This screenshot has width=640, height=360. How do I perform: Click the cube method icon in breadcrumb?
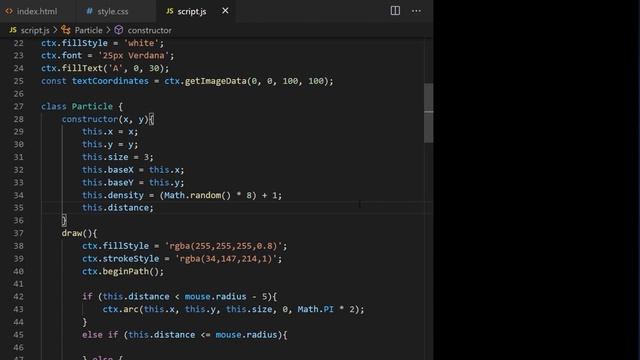(119, 30)
